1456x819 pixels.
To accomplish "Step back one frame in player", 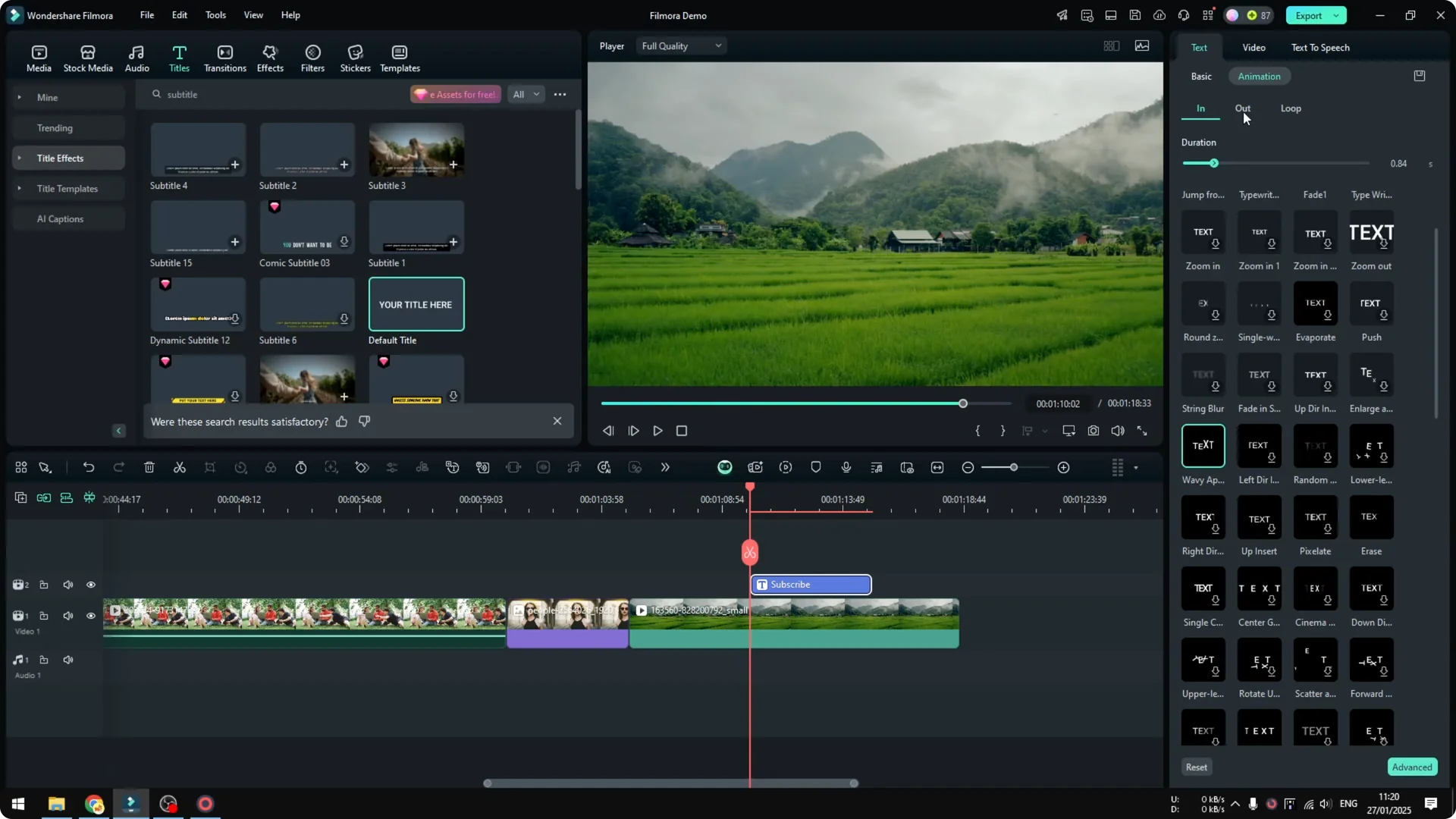I will pos(608,431).
